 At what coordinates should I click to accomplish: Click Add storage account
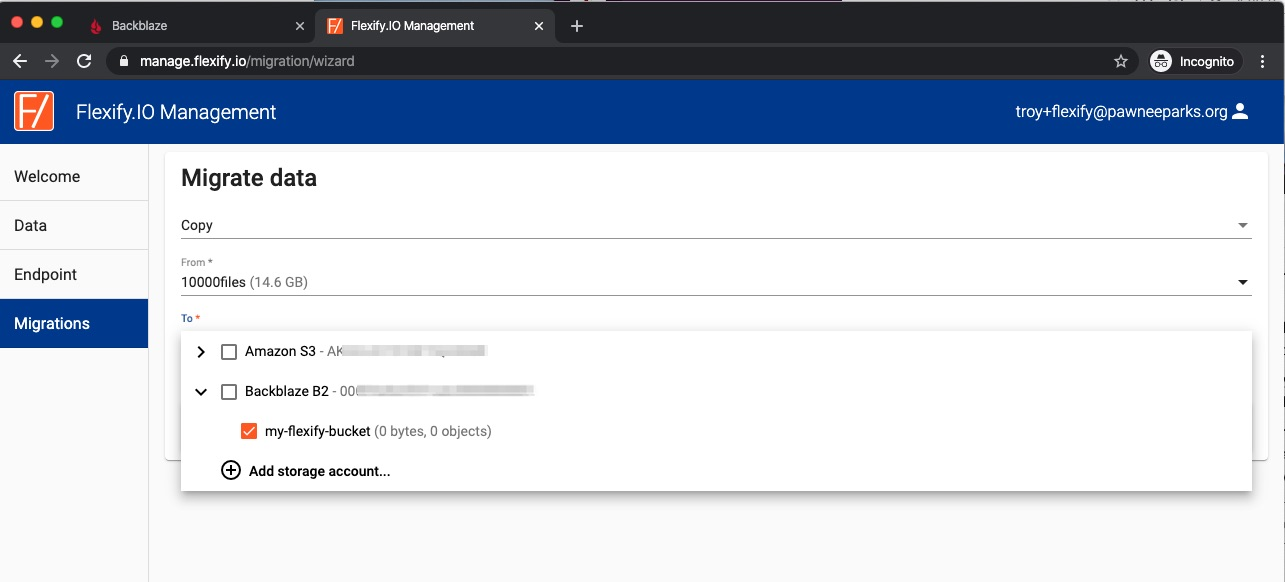[x=319, y=471]
